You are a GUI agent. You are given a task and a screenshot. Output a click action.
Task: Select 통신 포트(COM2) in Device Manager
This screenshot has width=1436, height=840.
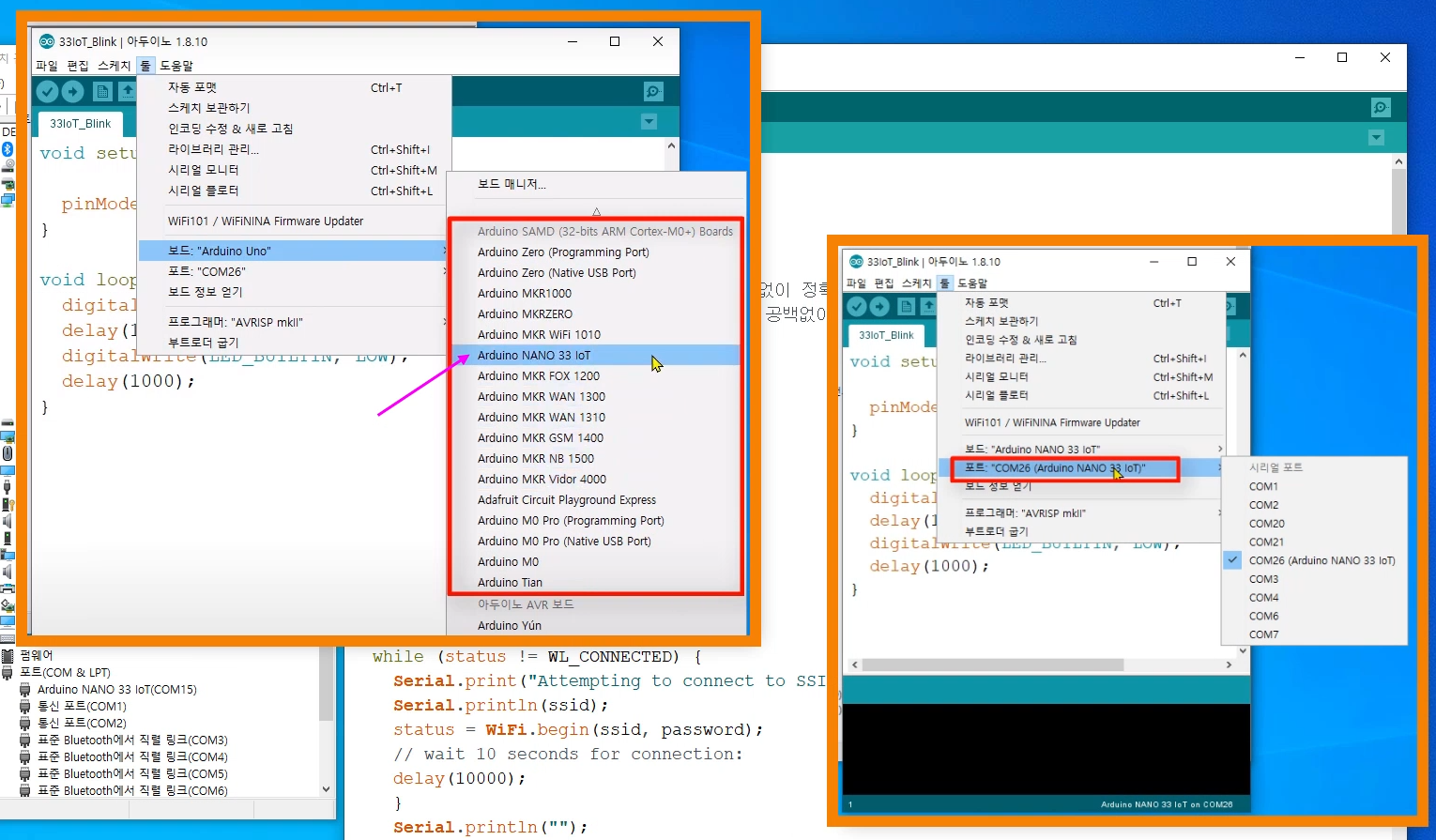82,723
